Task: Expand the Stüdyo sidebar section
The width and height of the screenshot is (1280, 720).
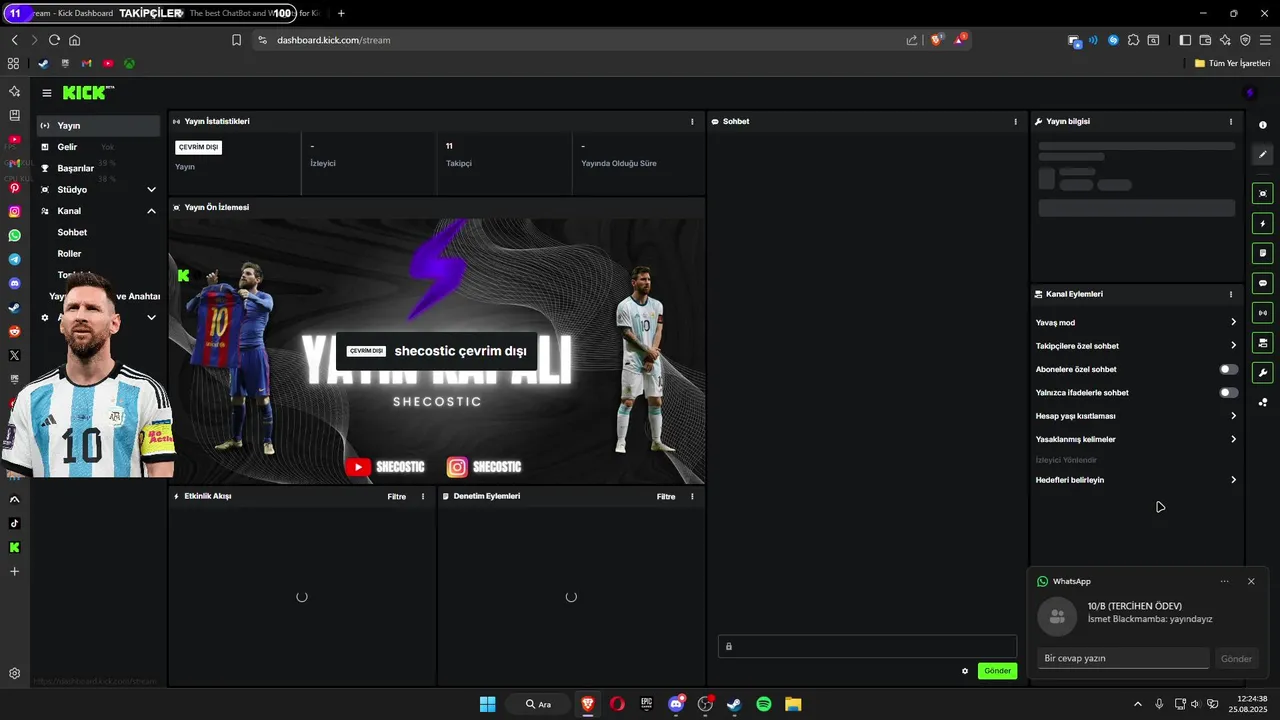Action: coord(151,189)
